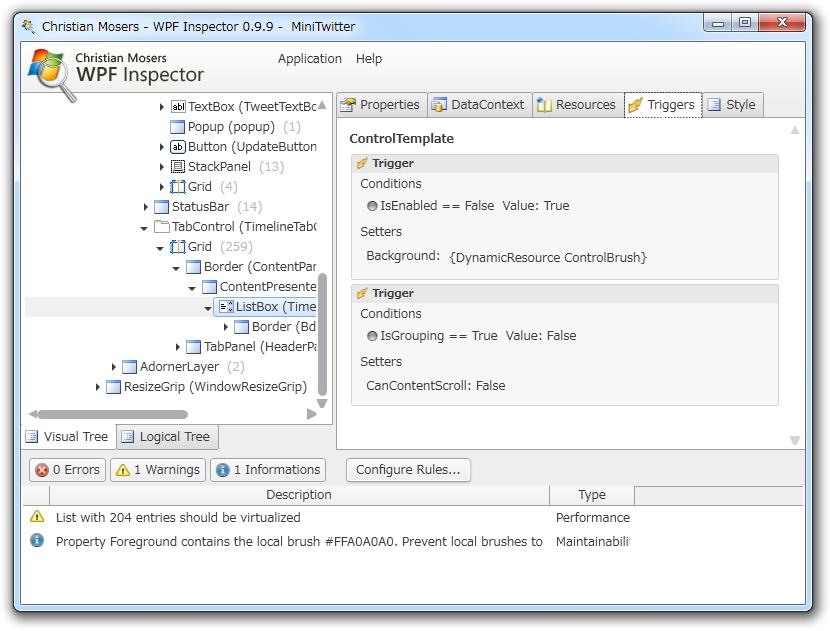Click the Border (ContentPar node icon
This screenshot has width=830, height=631.
(194, 267)
